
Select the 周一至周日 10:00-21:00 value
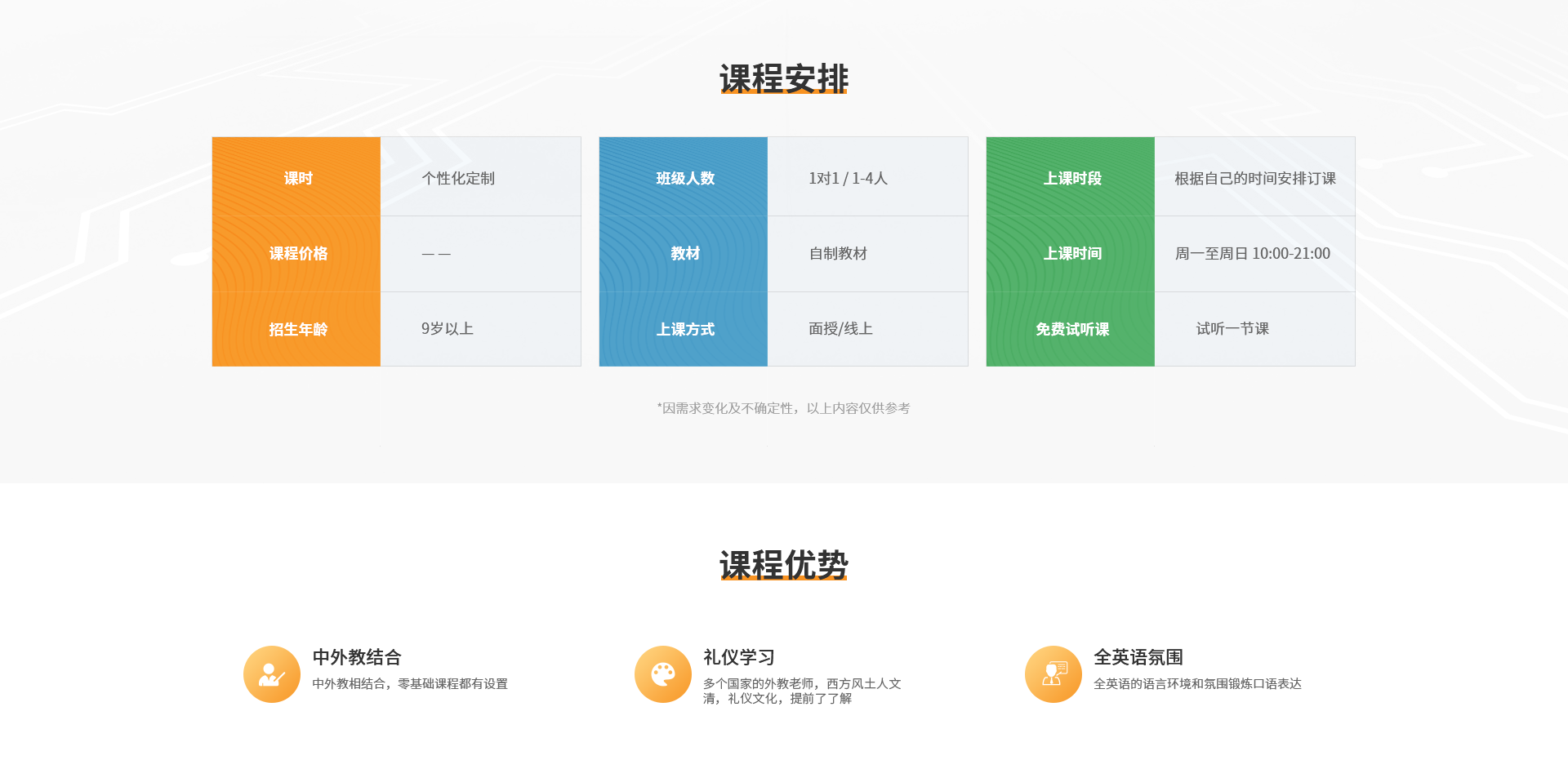point(1253,254)
